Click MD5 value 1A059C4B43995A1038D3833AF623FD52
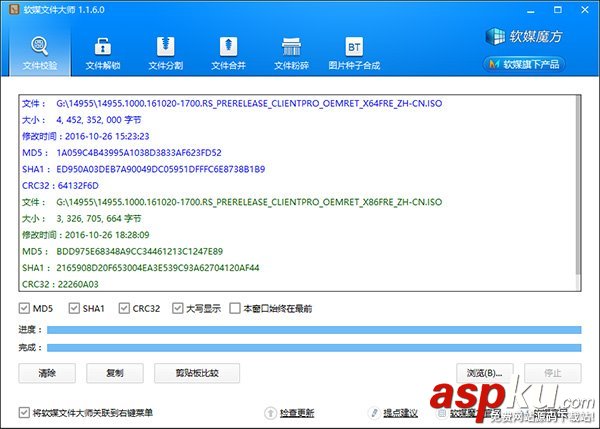This screenshot has height=429, width=600. point(139,153)
